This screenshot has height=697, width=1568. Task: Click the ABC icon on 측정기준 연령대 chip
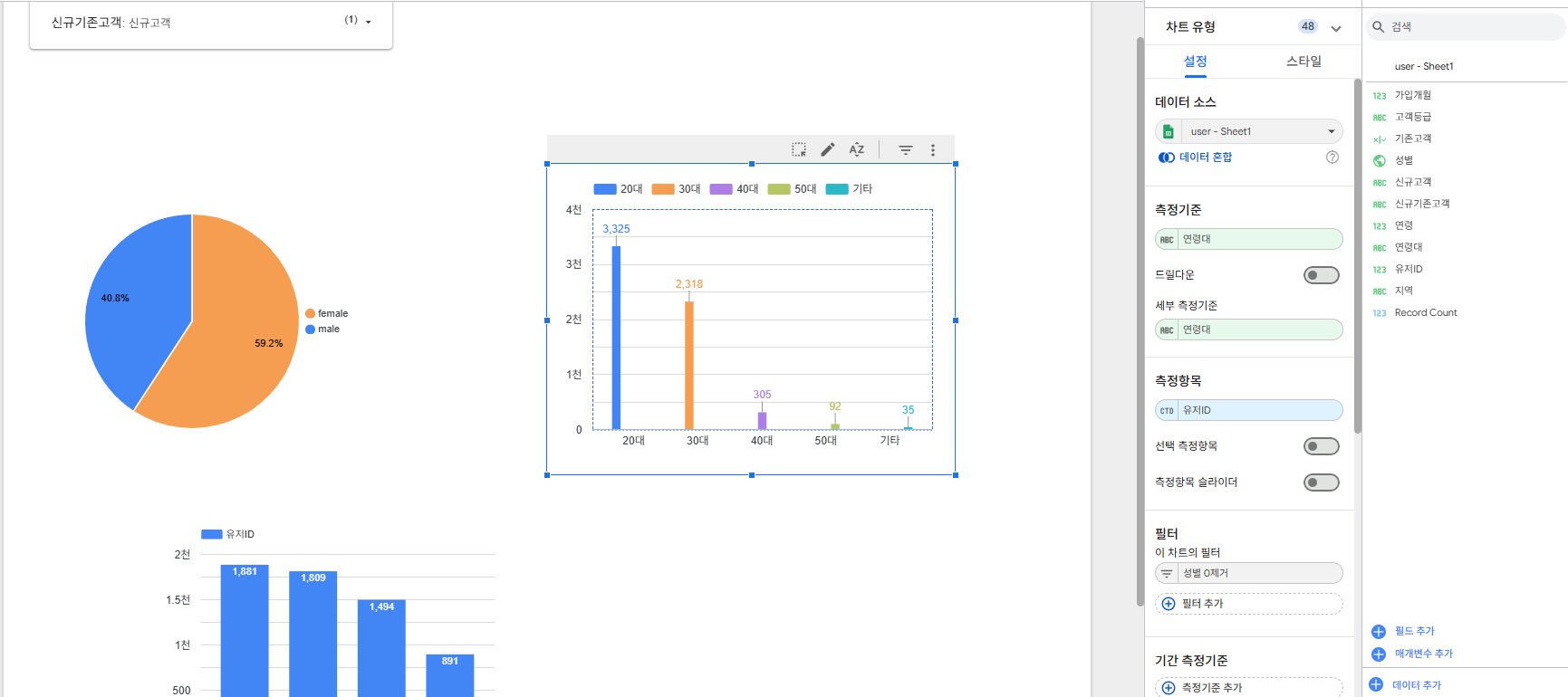[x=1167, y=240]
